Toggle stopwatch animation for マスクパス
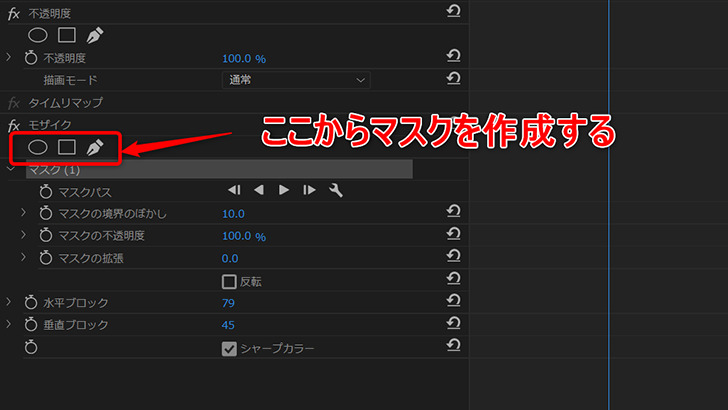 coord(46,191)
